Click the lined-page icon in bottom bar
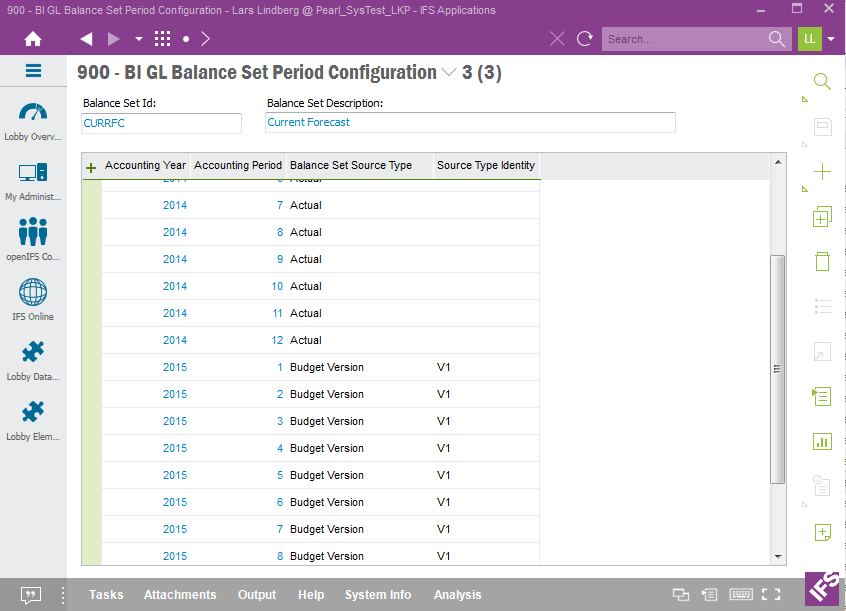This screenshot has height=611, width=846. coord(709,595)
